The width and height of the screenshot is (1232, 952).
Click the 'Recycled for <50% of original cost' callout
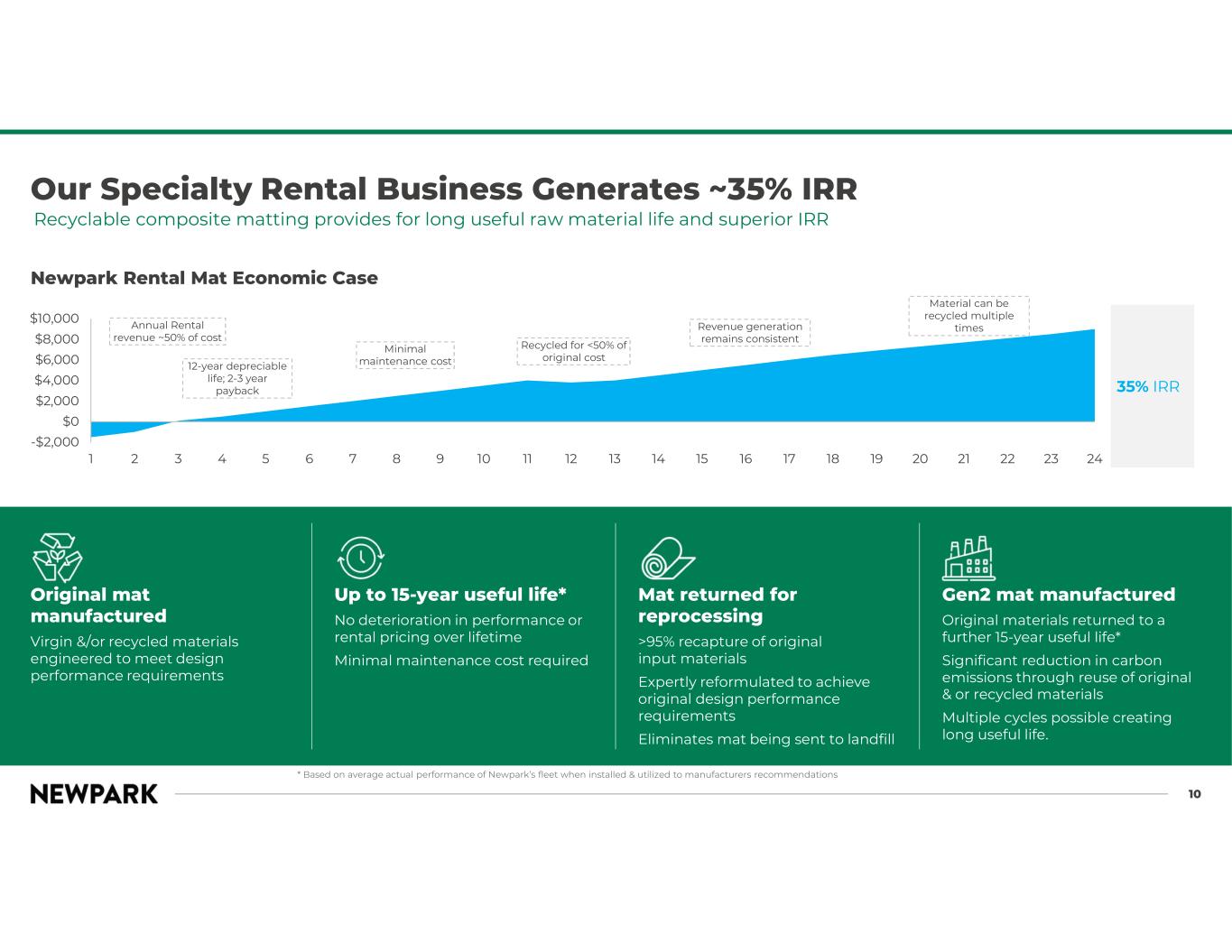573,351
